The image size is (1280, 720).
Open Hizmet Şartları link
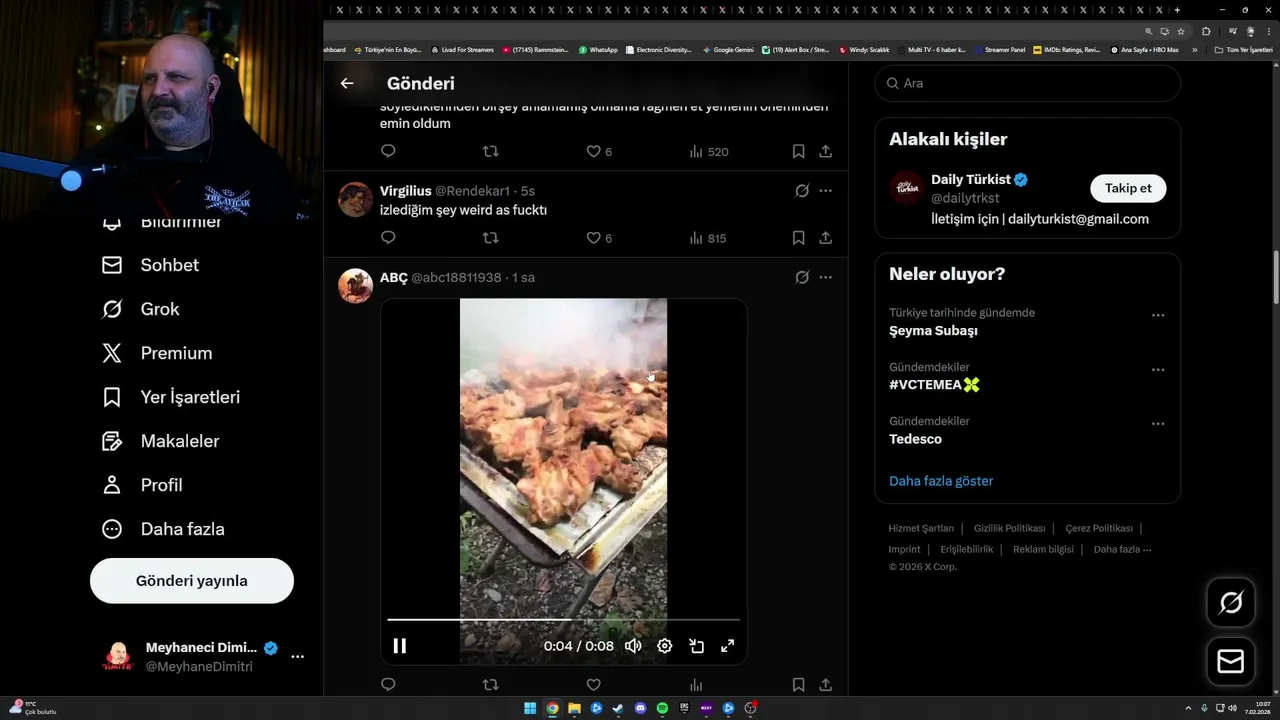921,528
